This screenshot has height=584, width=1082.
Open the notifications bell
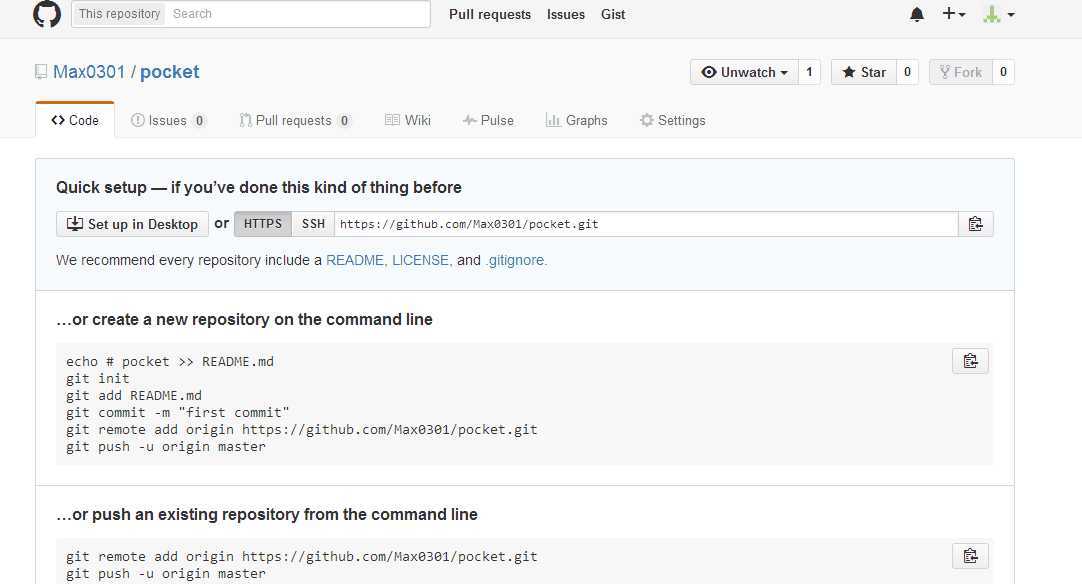point(917,14)
